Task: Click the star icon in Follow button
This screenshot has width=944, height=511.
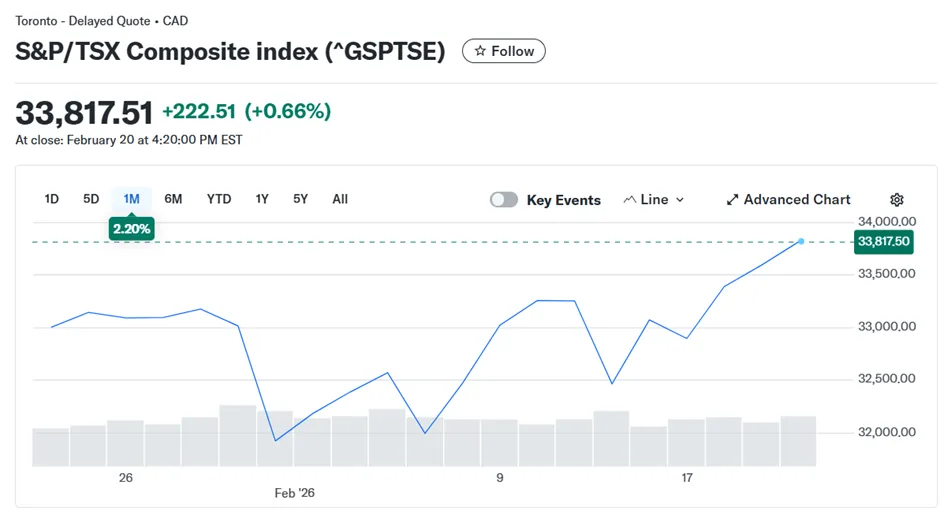Action: pyautogui.click(x=480, y=51)
